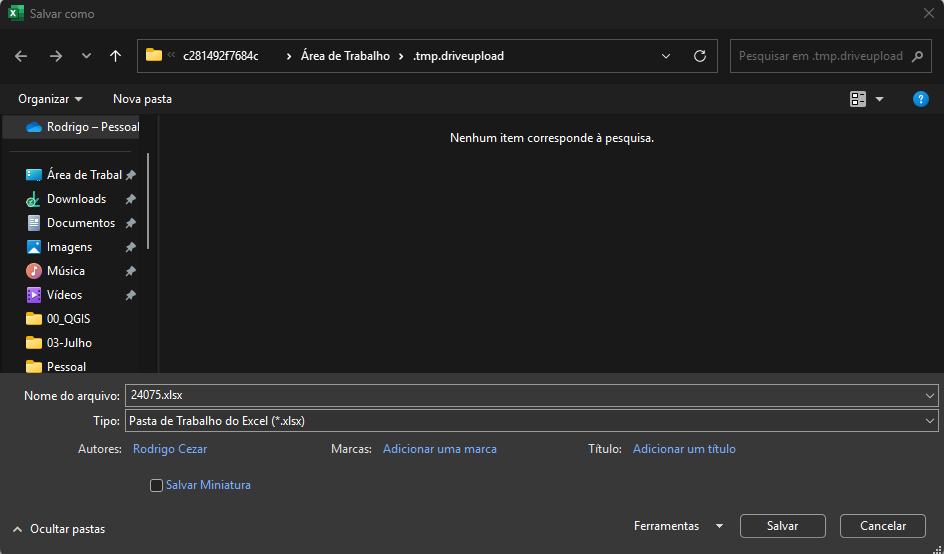The width and height of the screenshot is (944, 554).
Task: Click the search magnifier icon
Action: [x=918, y=56]
